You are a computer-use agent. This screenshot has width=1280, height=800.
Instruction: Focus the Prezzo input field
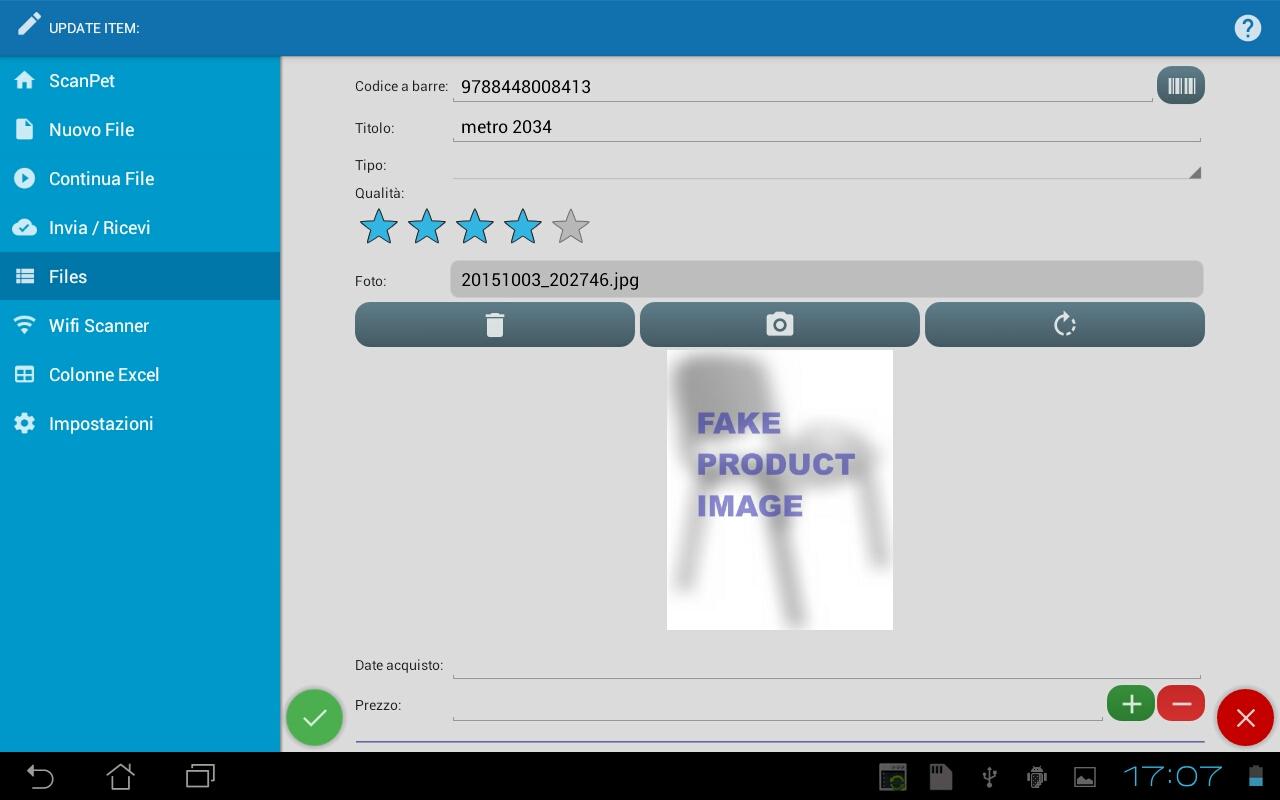tap(778, 705)
